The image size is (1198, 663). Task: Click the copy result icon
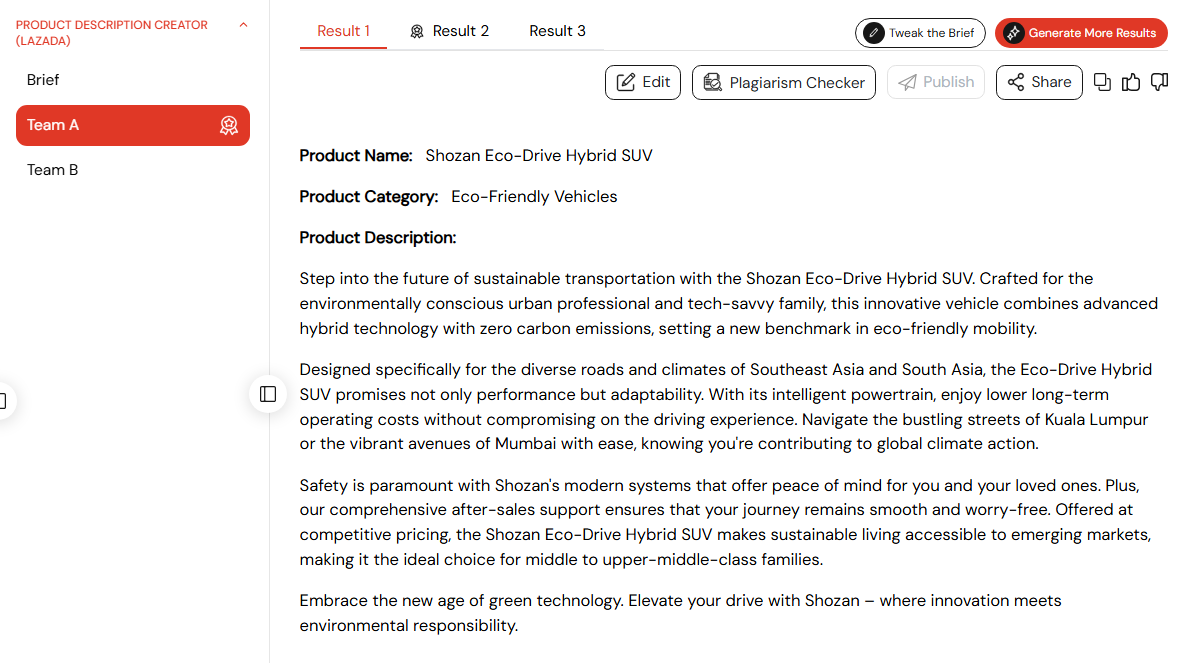[1102, 82]
